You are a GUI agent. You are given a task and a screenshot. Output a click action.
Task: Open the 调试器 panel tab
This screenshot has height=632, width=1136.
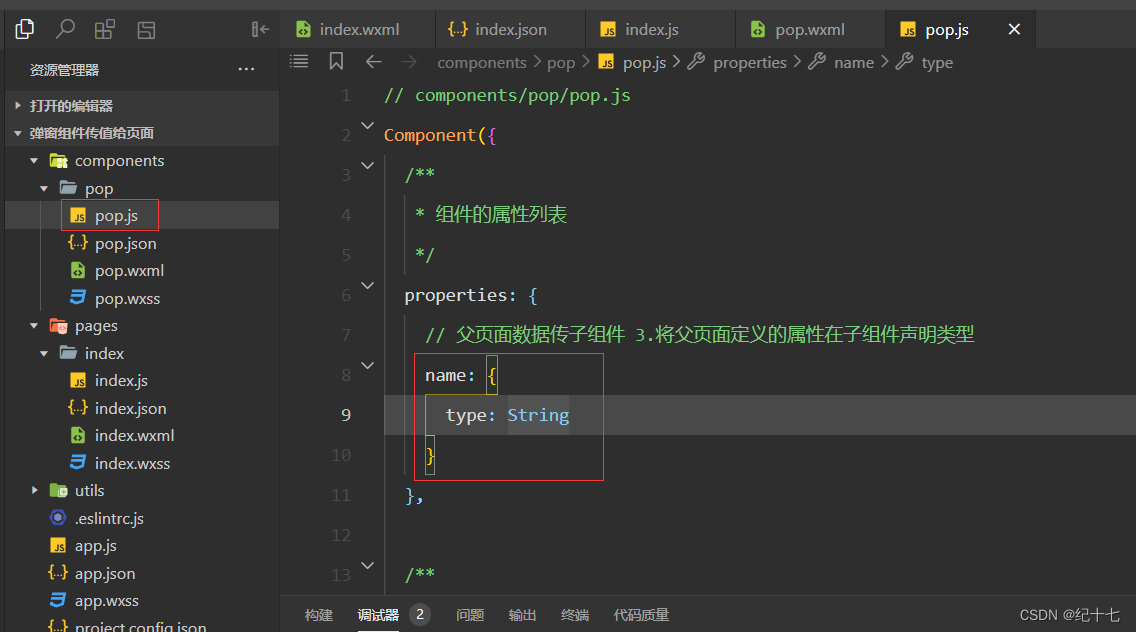378,615
